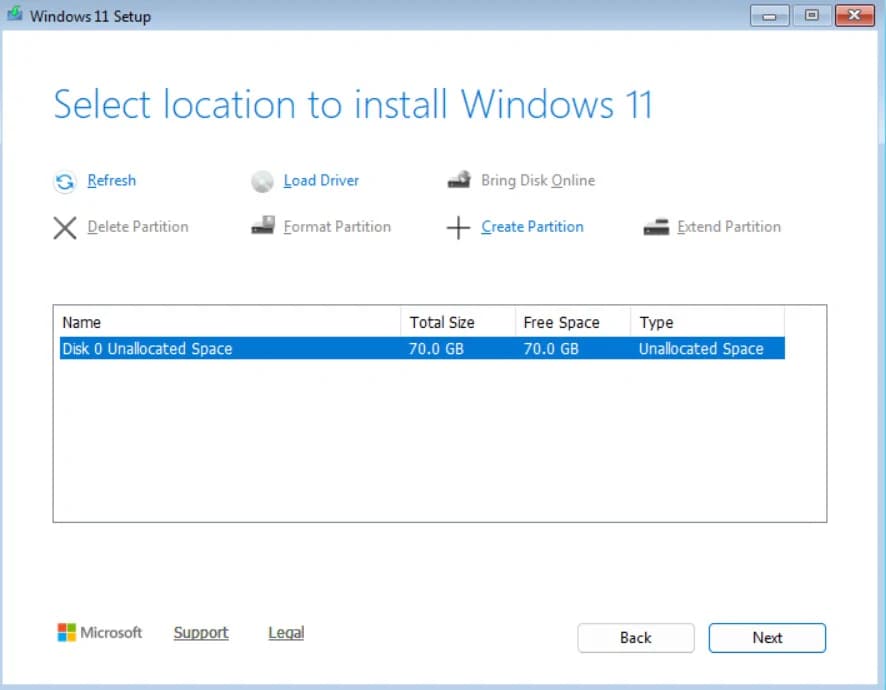Open the Legal link
Viewport: 886px width, 690px height.
(286, 633)
